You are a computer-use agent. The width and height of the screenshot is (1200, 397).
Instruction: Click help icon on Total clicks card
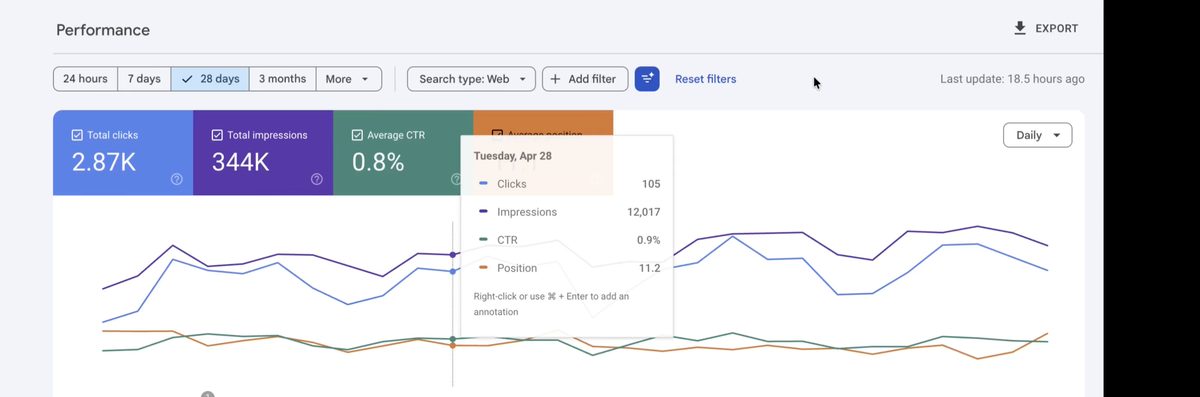177,179
